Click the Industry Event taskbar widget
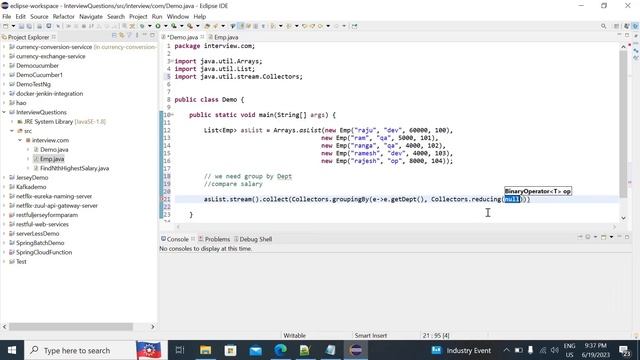This screenshot has width=640, height=360. click(461, 350)
